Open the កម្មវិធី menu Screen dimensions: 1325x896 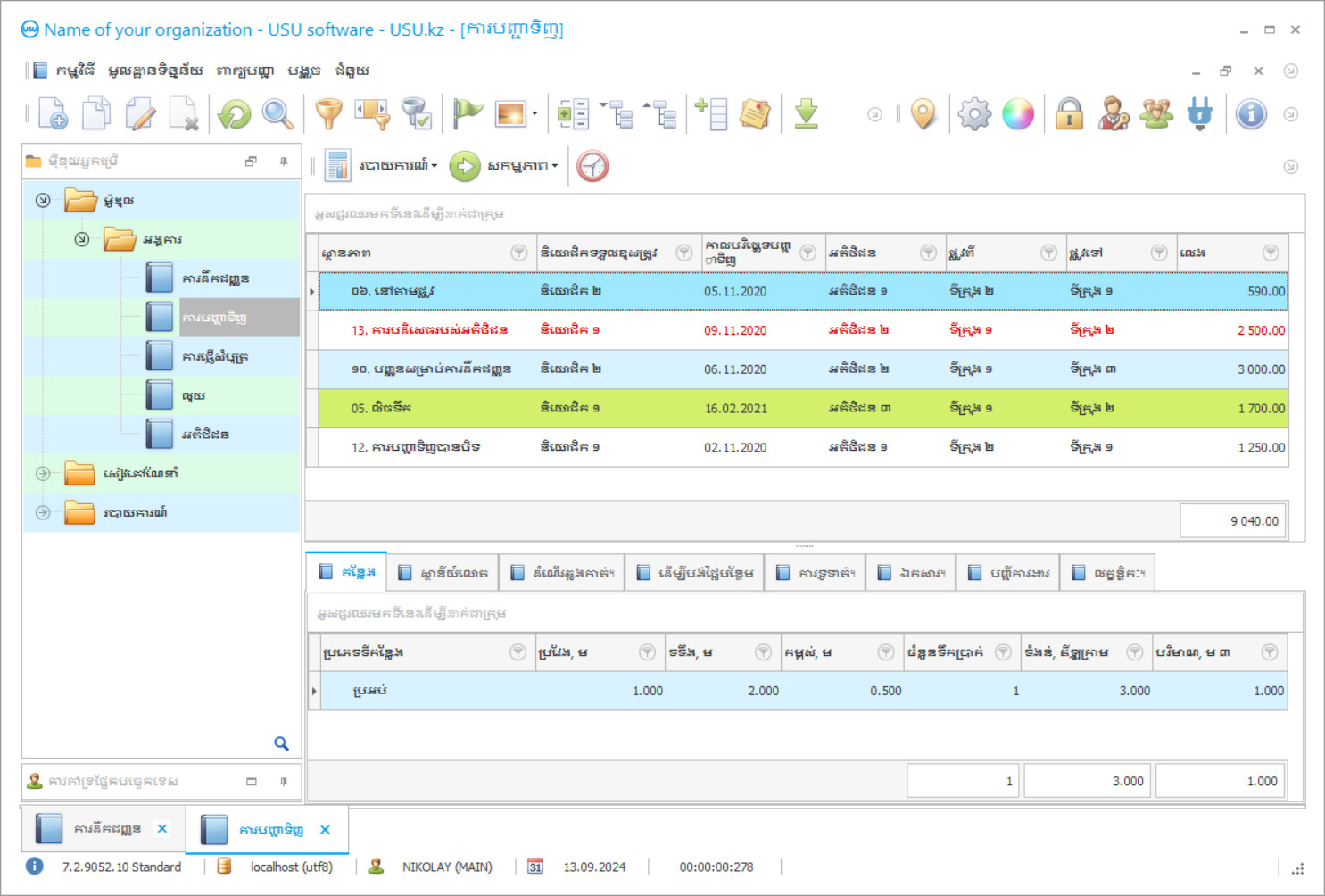tap(75, 71)
